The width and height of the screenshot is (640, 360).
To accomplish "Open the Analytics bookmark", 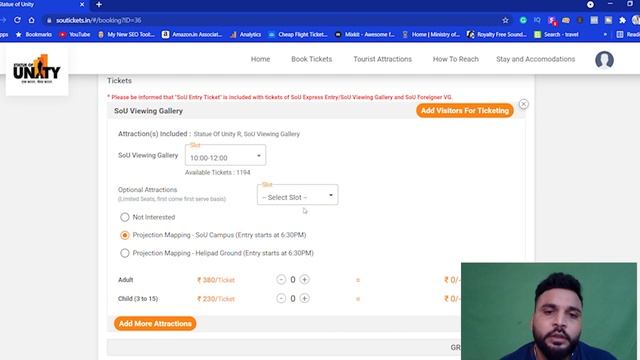I will [245, 35].
